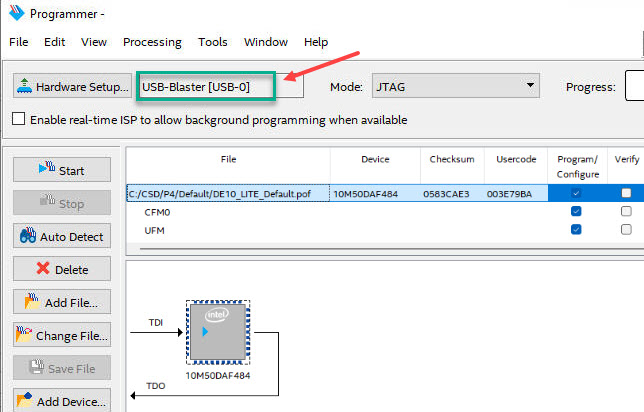Click the Add File button
This screenshot has width=644, height=412.
pyautogui.click(x=61, y=303)
